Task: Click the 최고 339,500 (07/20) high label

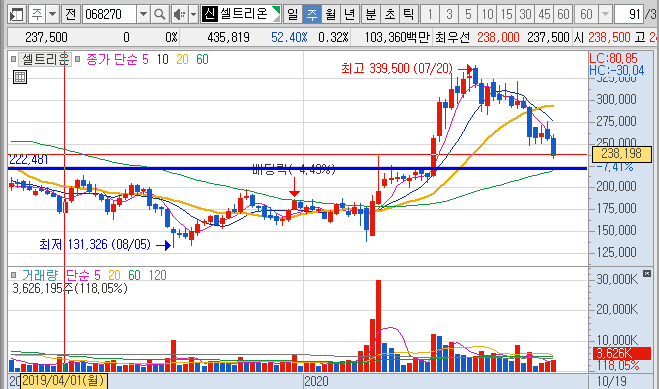Action: pos(397,68)
